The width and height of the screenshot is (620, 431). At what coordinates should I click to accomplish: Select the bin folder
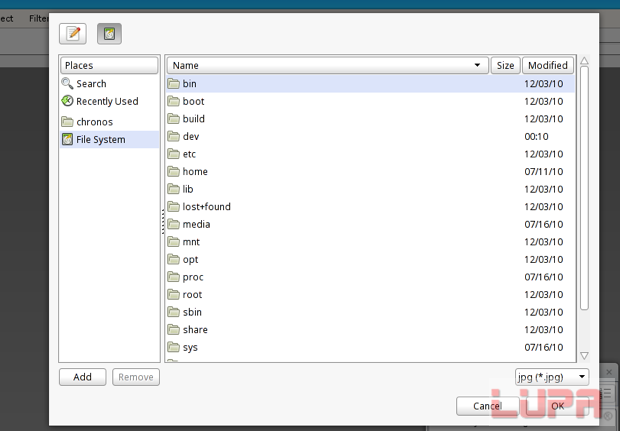[x=370, y=83]
